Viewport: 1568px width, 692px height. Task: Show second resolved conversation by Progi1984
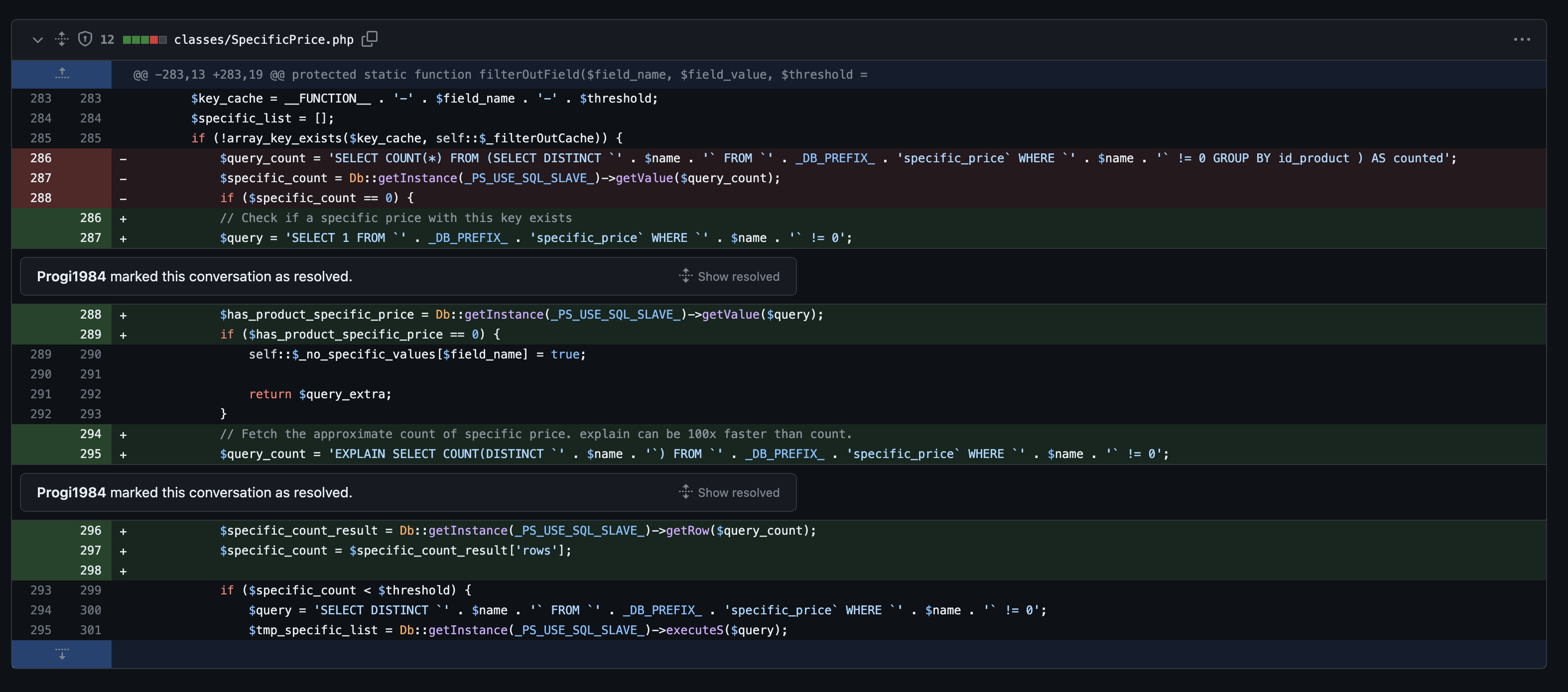point(738,492)
